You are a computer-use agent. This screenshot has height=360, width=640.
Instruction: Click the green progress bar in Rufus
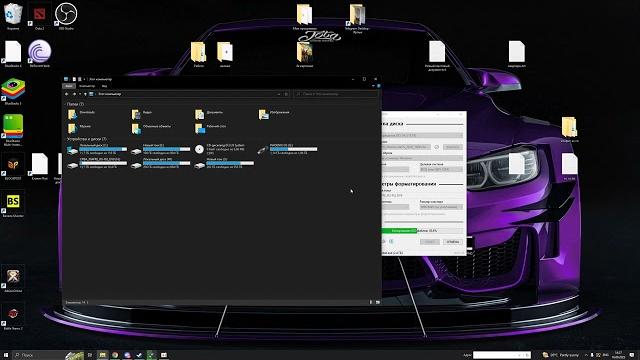[422, 231]
